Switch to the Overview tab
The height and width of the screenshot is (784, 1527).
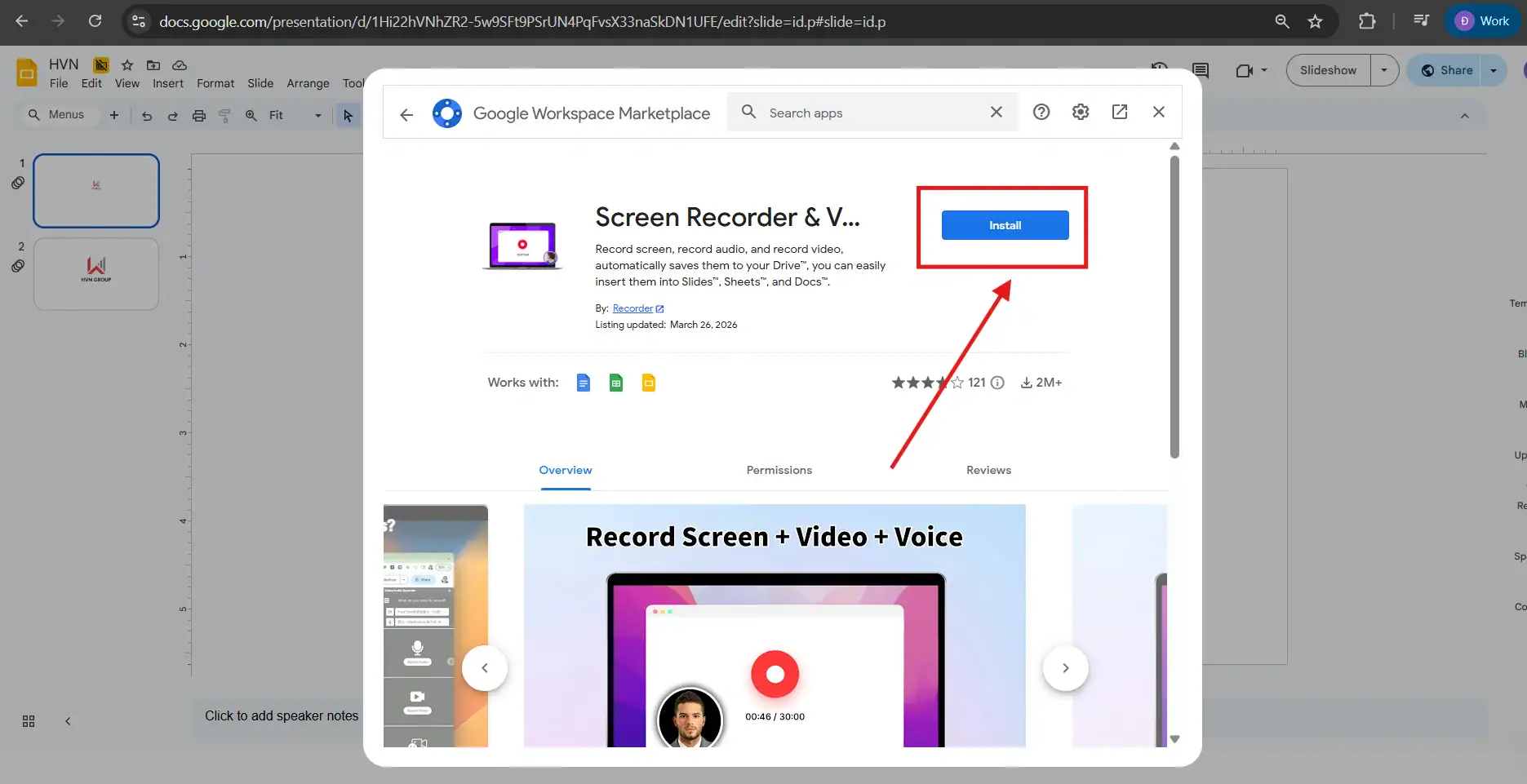(566, 471)
